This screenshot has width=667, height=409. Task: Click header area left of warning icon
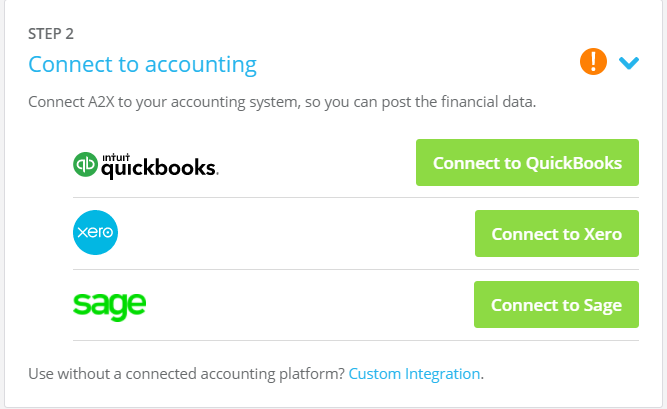click(x=420, y=65)
